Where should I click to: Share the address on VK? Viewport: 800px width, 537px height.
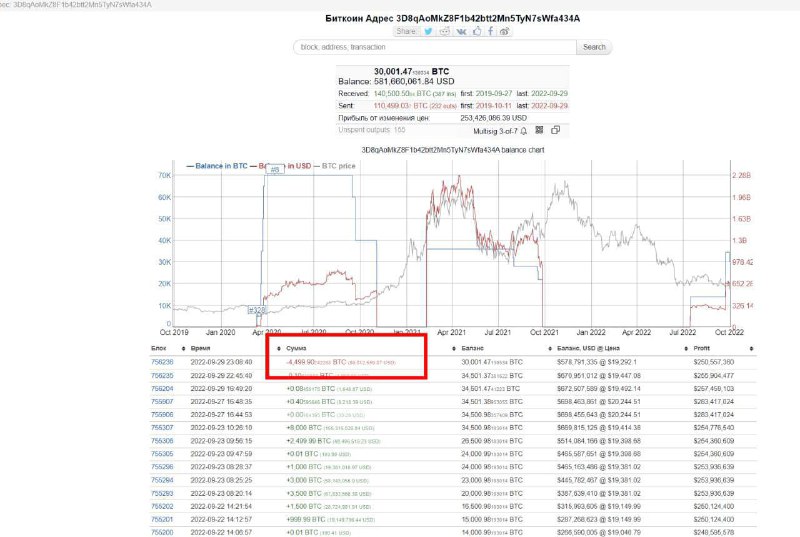click(x=461, y=32)
